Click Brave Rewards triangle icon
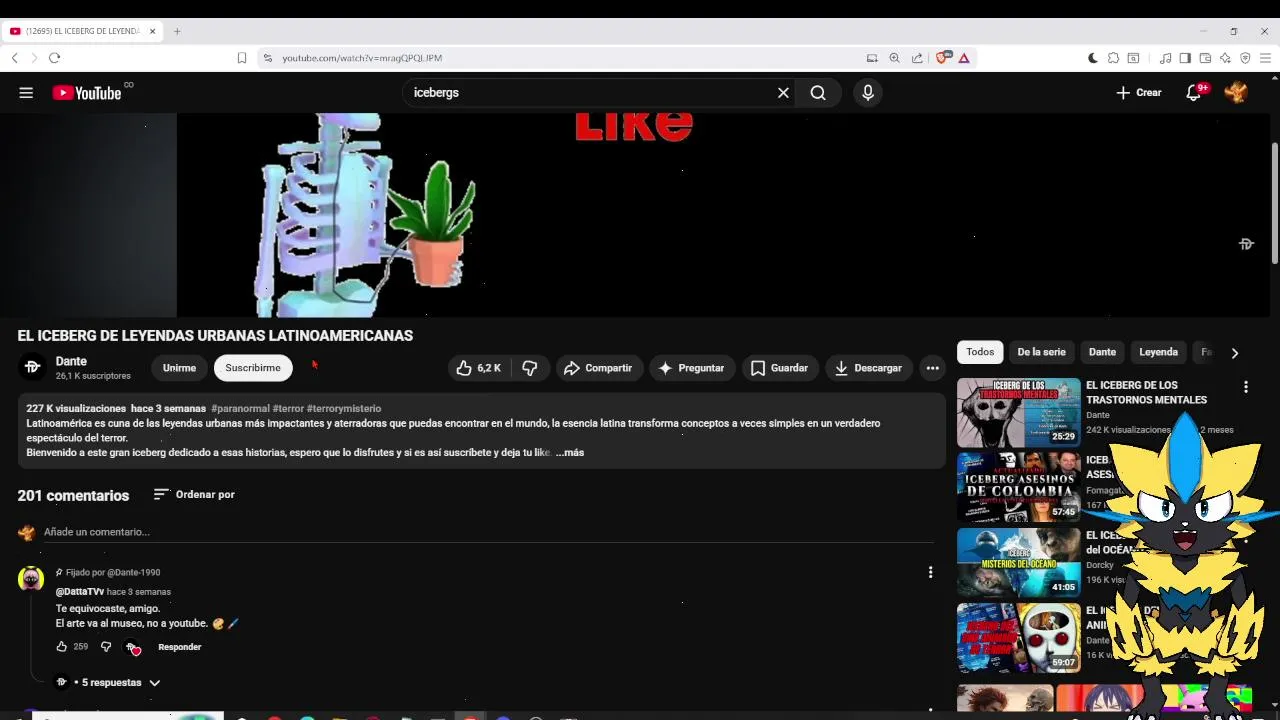This screenshot has width=1280, height=720. tap(964, 58)
